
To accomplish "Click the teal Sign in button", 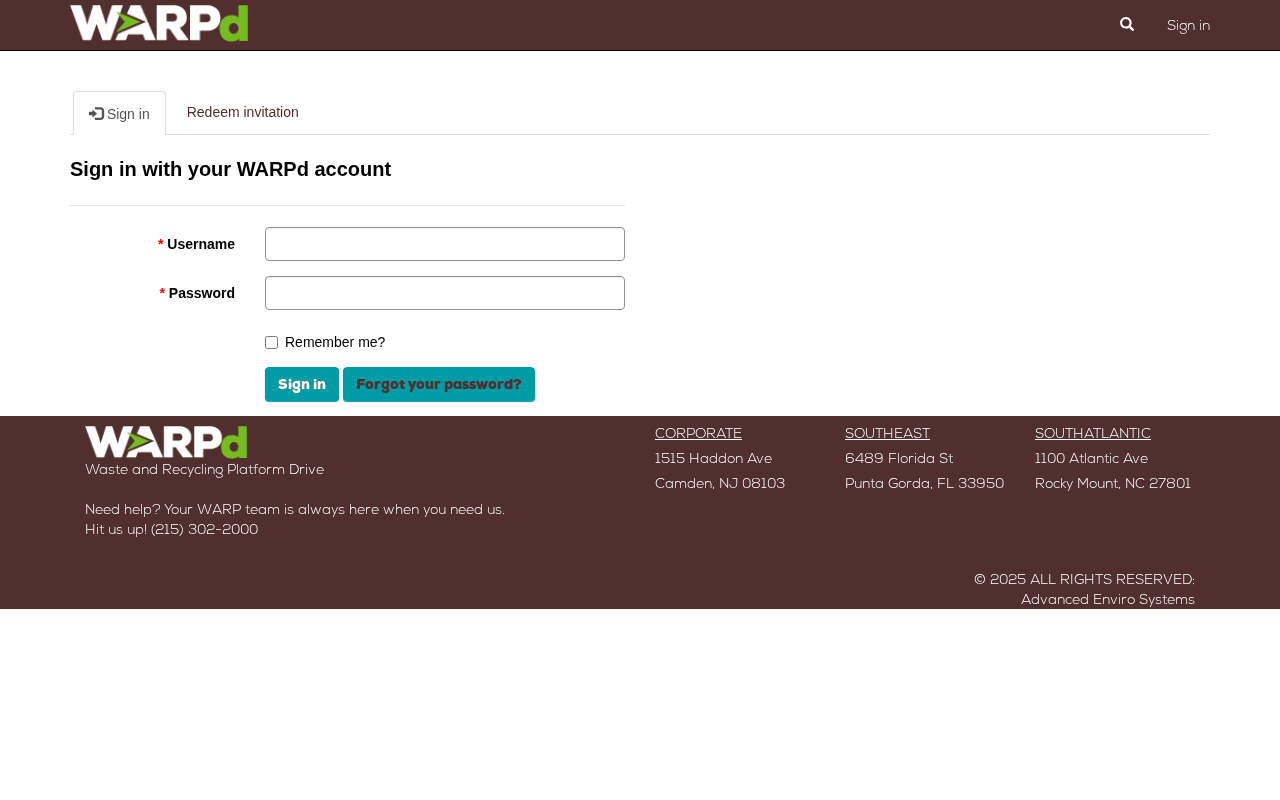I will click(302, 384).
